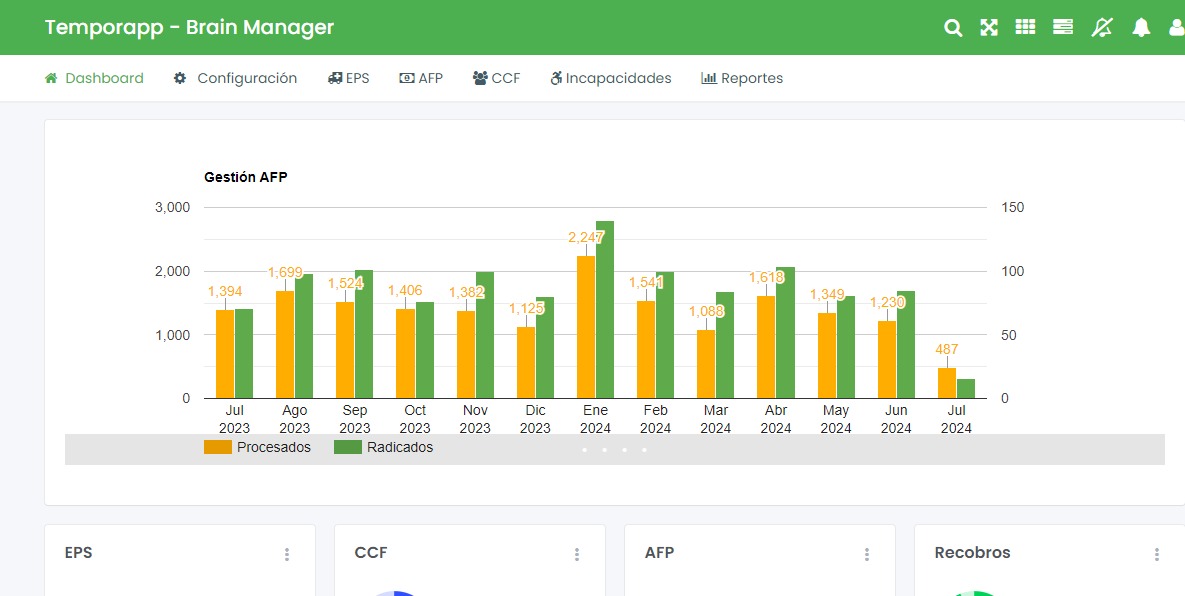The image size is (1185, 596).
Task: Open the AFP card options menu
Action: [867, 554]
